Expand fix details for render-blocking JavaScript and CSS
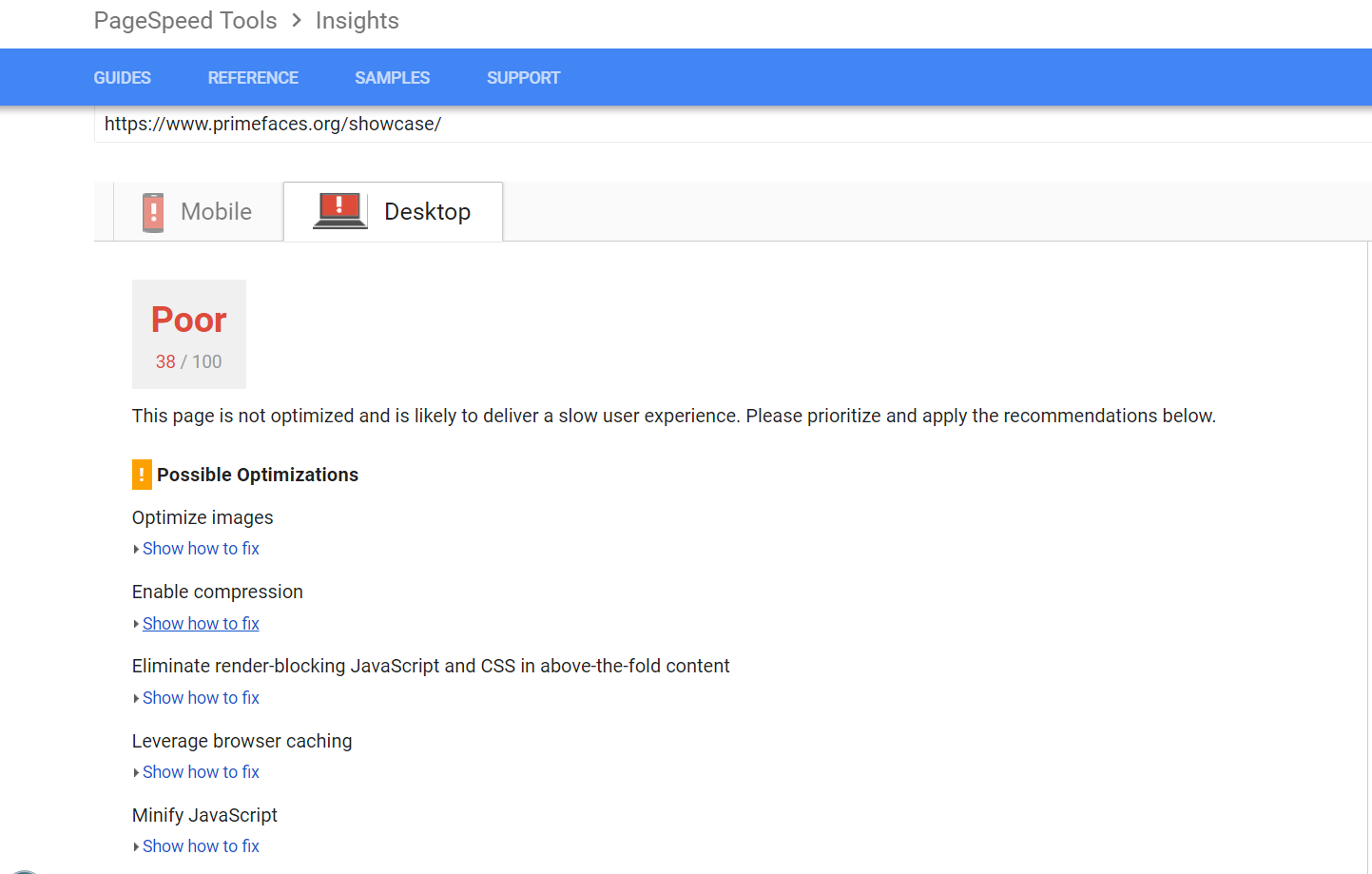The height and width of the screenshot is (874, 1372). pyautogui.click(x=200, y=697)
